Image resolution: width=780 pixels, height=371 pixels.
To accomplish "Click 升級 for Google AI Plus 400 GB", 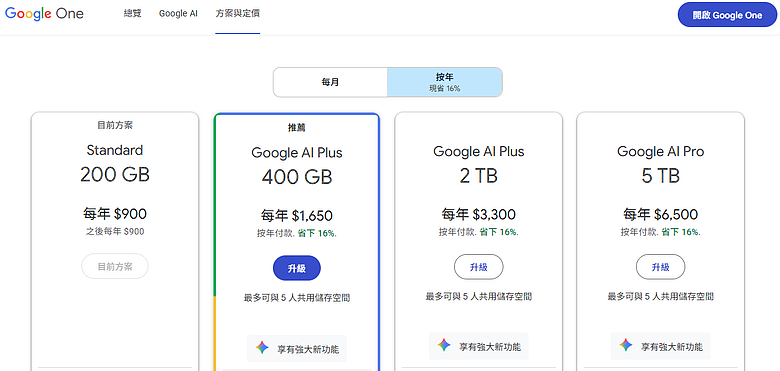I will coord(297,269).
